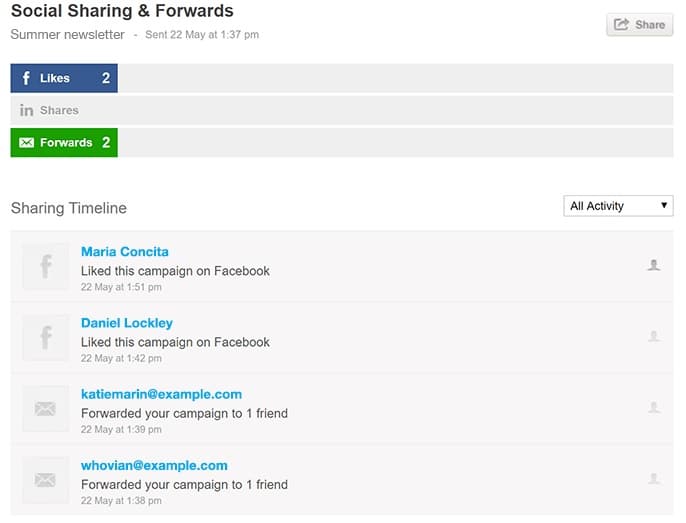Image resolution: width=686 pixels, height=523 pixels.
Task: Click the Share button
Action: (639, 25)
